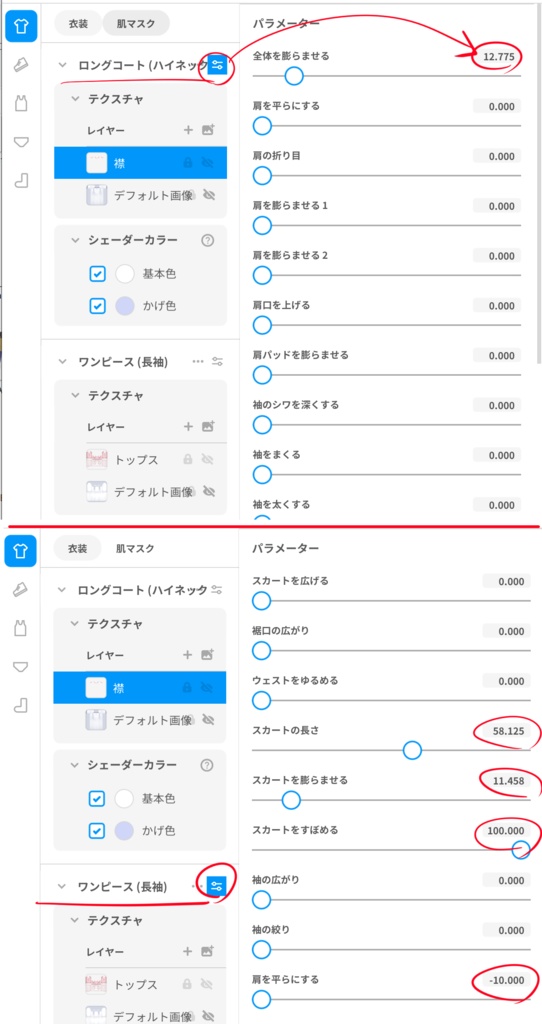The height and width of the screenshot is (1024, 542).
Task: Switch to the 肌マスク tab in lower capture
Action: click(135, 549)
